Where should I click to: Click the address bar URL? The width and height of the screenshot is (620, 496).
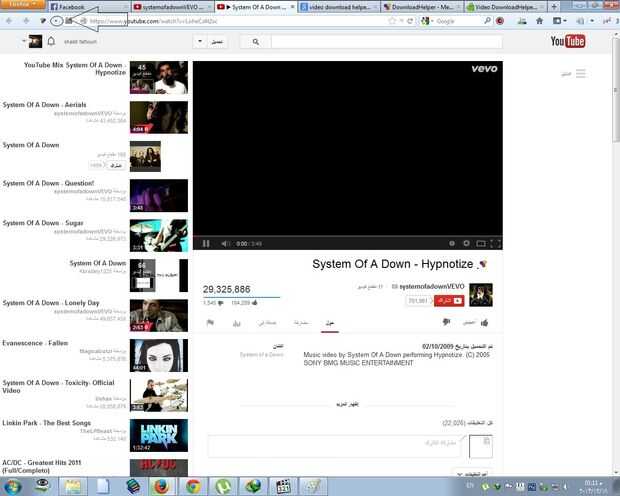(x=153, y=21)
